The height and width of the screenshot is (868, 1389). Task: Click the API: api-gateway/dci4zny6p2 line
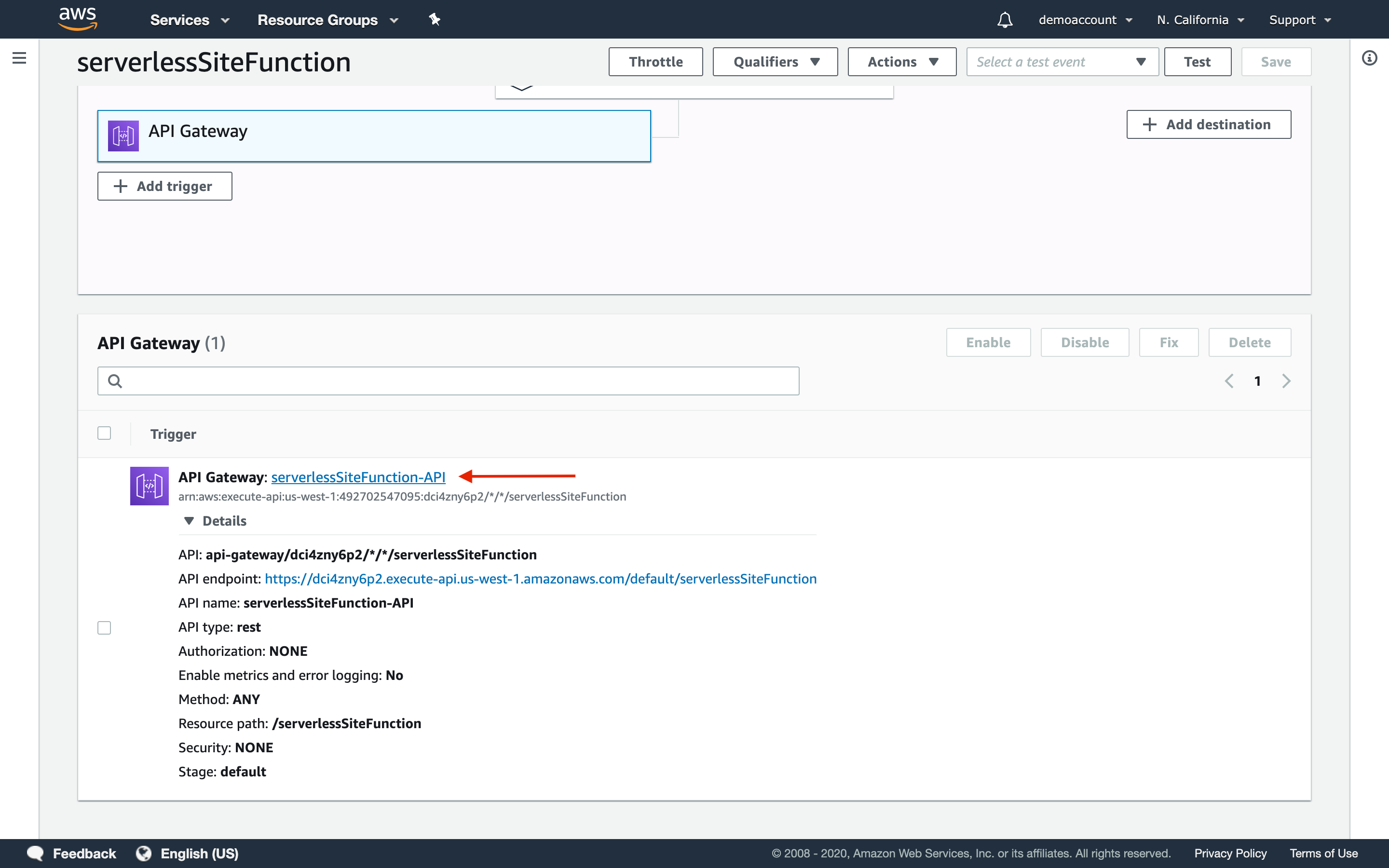coord(357,555)
